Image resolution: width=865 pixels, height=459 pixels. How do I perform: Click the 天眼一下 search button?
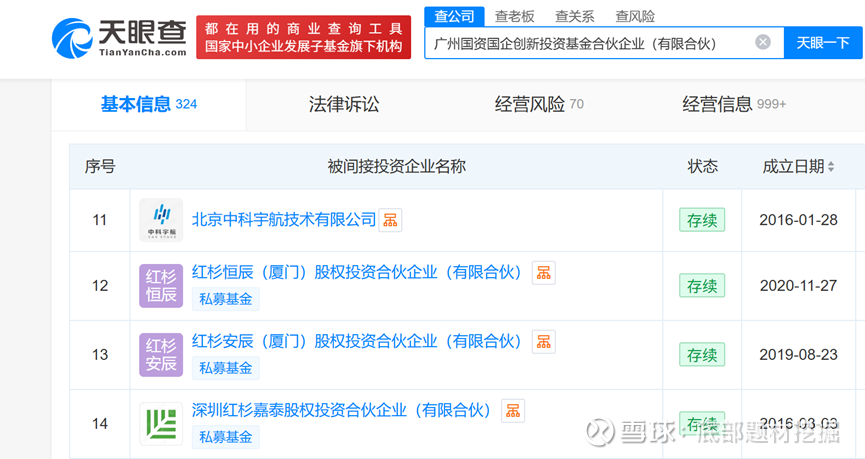[x=823, y=42]
